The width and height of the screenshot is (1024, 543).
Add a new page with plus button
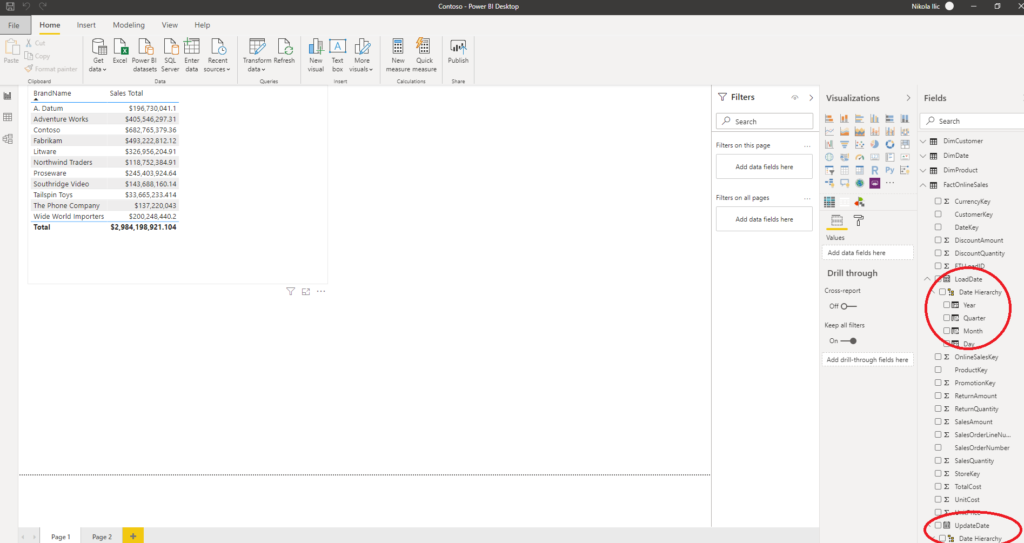[133, 536]
